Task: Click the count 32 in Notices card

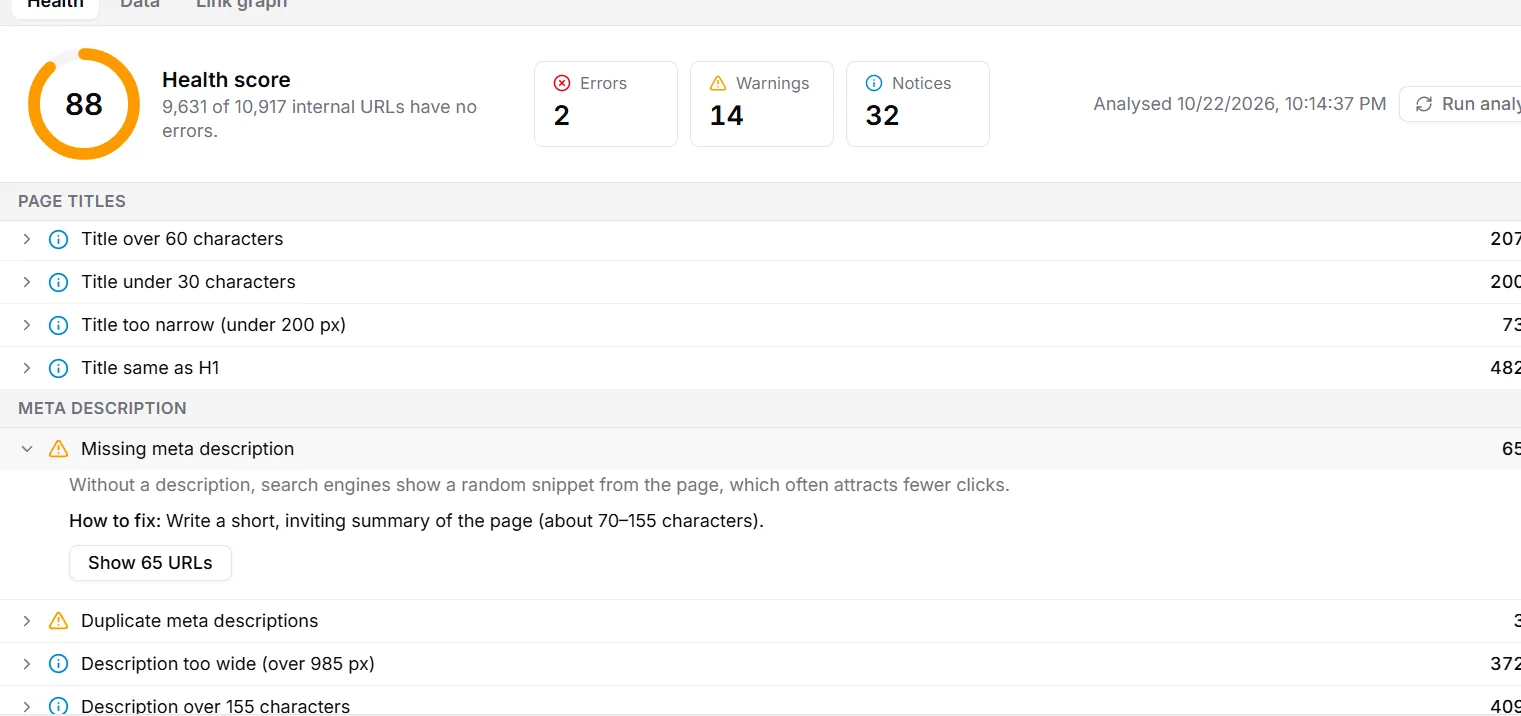Action: coord(883,116)
